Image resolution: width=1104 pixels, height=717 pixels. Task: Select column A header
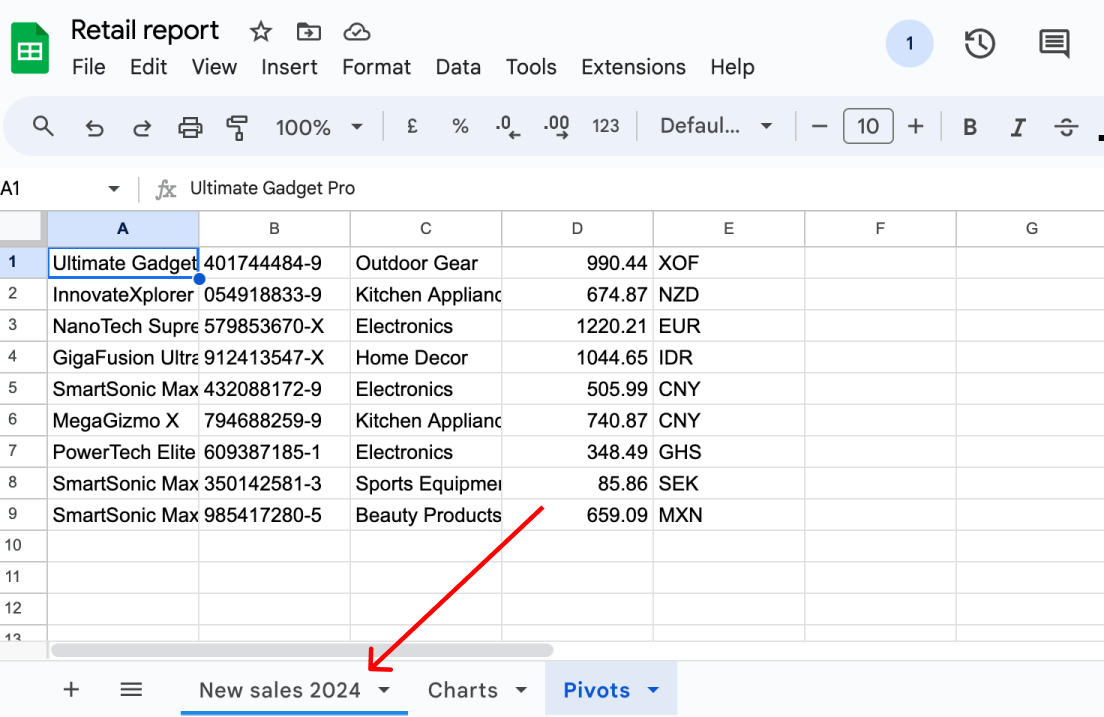pos(123,228)
